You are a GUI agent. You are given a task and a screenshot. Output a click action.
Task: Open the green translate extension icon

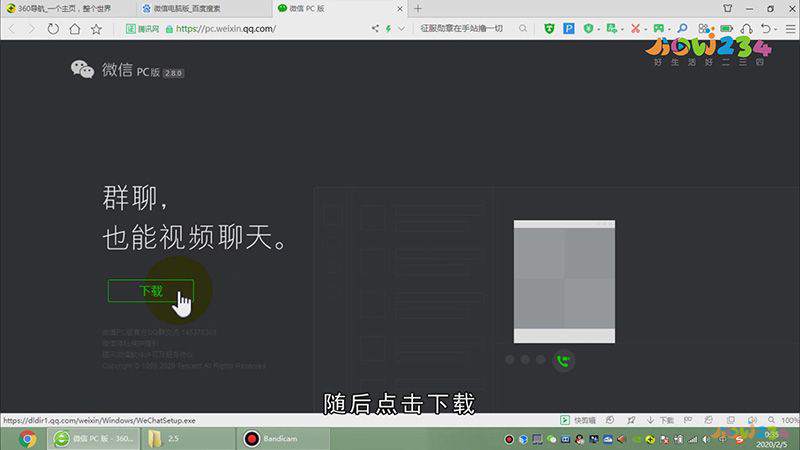pos(611,29)
